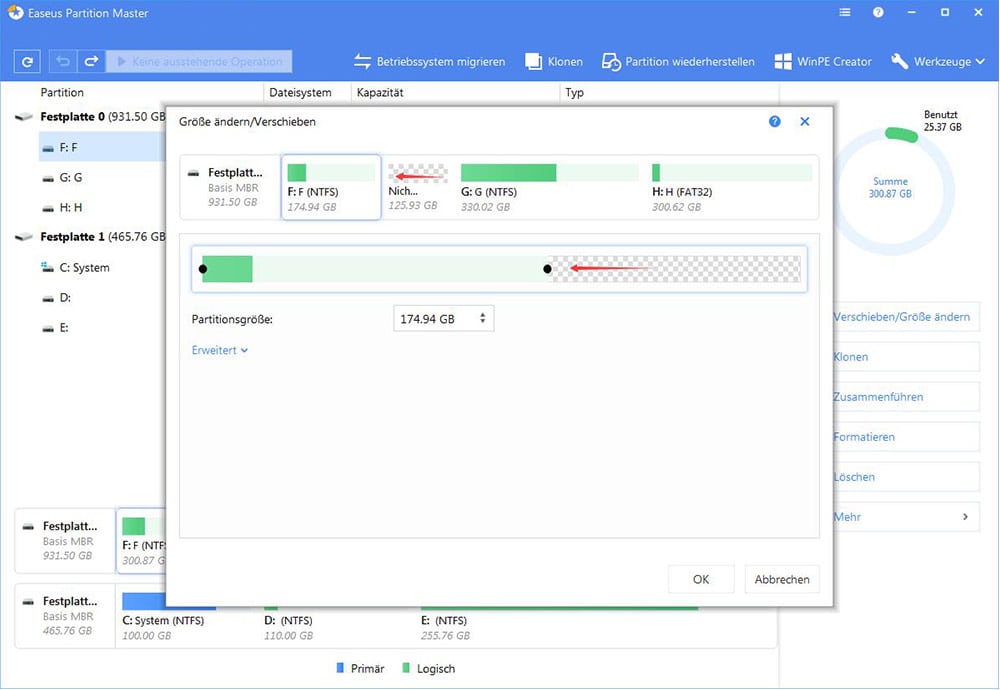
Task: Select partition F: F in the list
Action: click(x=102, y=147)
